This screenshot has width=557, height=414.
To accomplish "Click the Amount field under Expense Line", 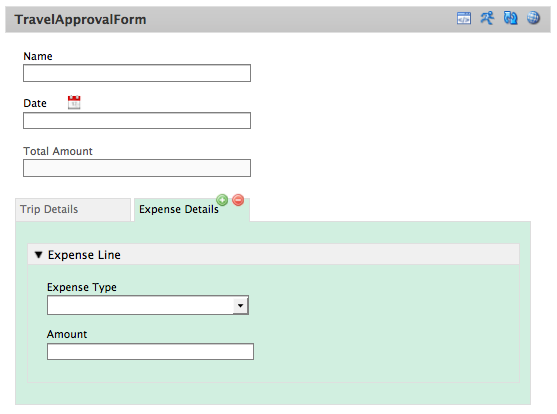I will [150, 351].
